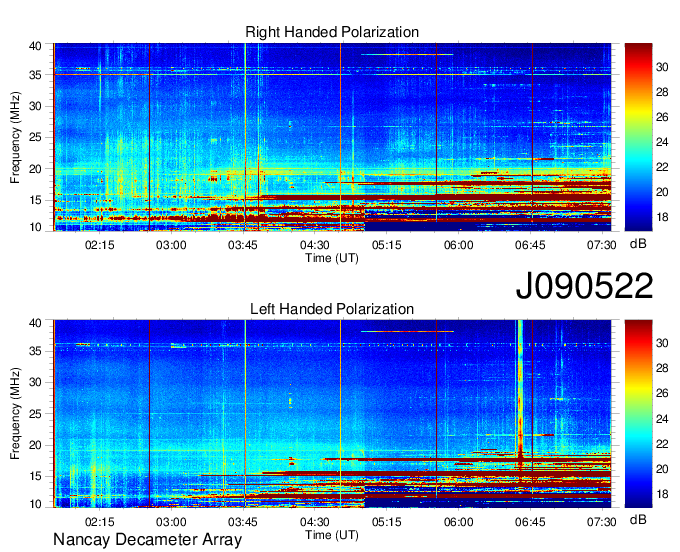Click the 'Left Handed Polarization' plot title

[x=332, y=309]
